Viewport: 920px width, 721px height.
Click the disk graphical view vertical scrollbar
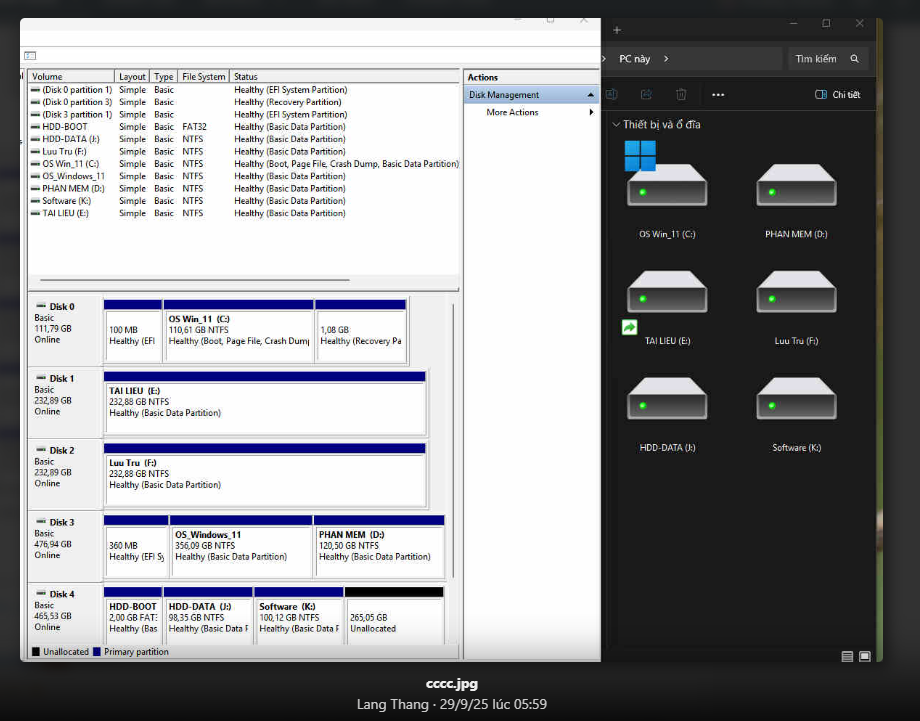point(454,440)
